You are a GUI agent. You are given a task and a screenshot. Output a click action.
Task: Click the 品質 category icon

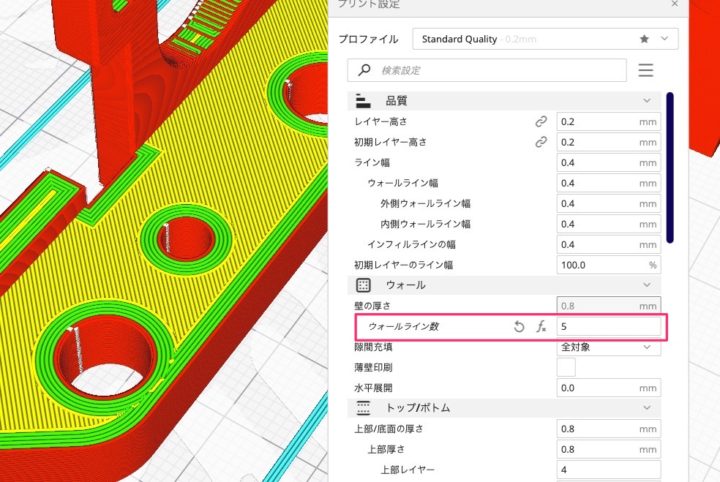coord(363,101)
